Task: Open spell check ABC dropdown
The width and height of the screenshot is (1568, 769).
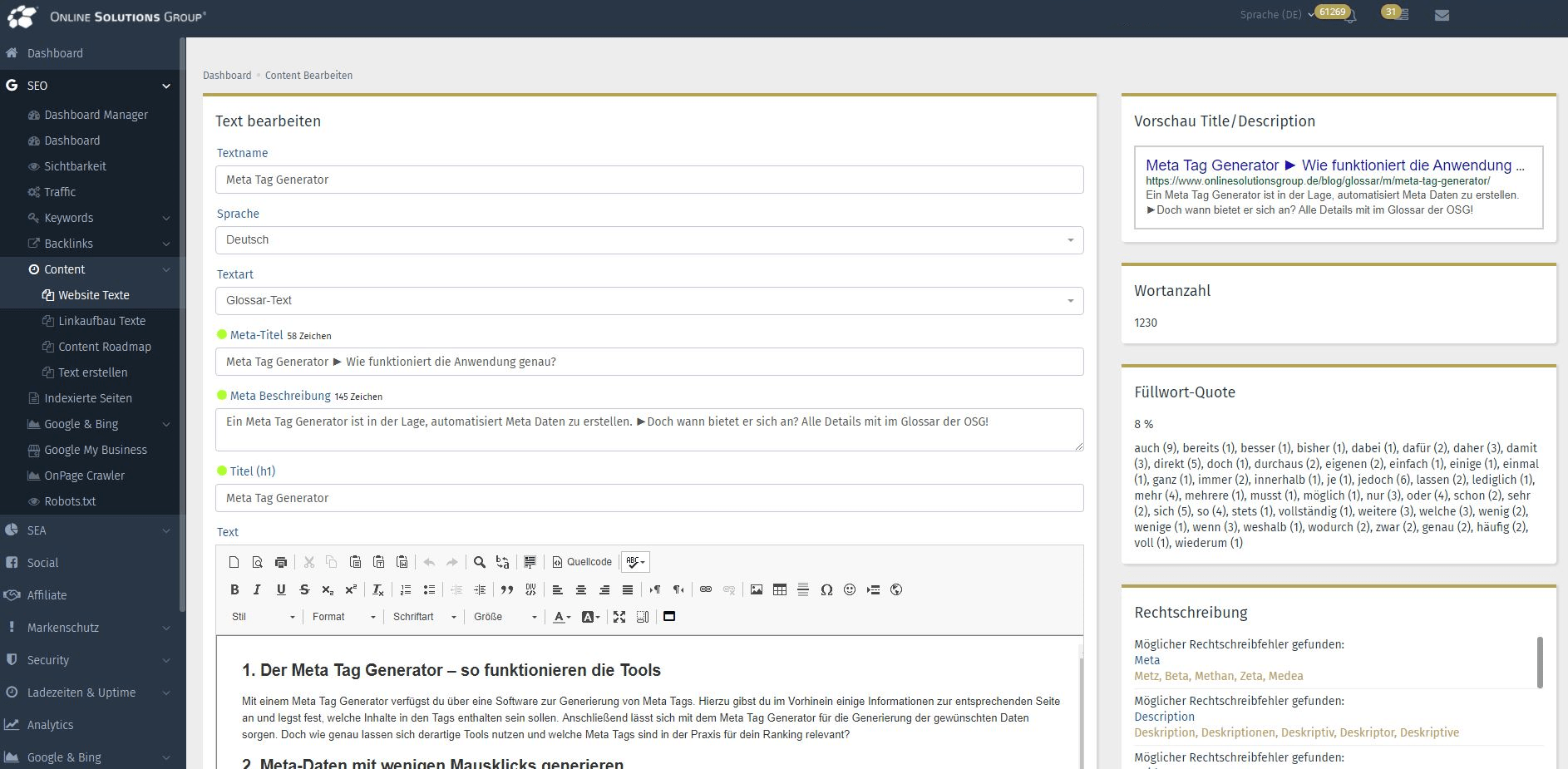Action: (x=635, y=562)
